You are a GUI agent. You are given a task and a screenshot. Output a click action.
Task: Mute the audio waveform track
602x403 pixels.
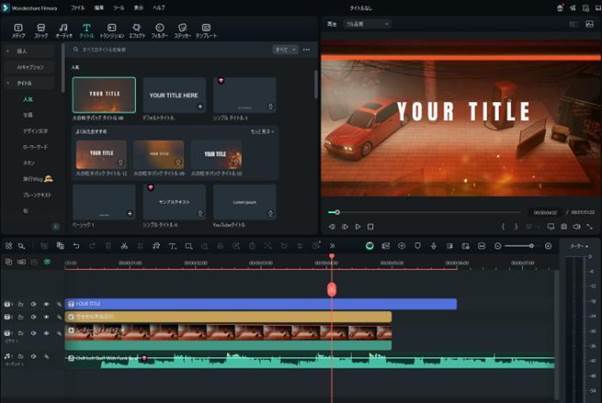point(33,358)
